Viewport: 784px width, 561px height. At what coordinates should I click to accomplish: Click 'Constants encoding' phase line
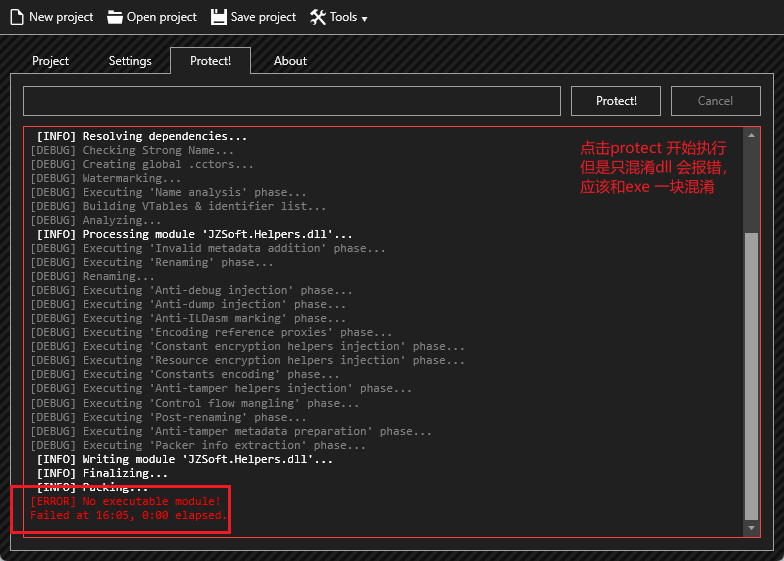[x=185, y=374]
